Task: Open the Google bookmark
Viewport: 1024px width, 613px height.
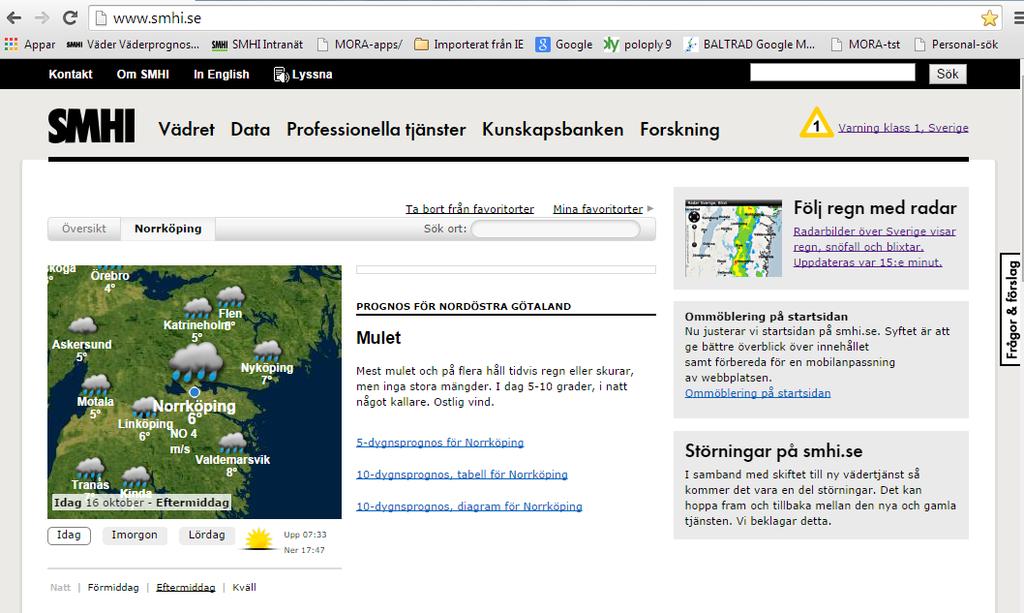Action: tap(564, 44)
